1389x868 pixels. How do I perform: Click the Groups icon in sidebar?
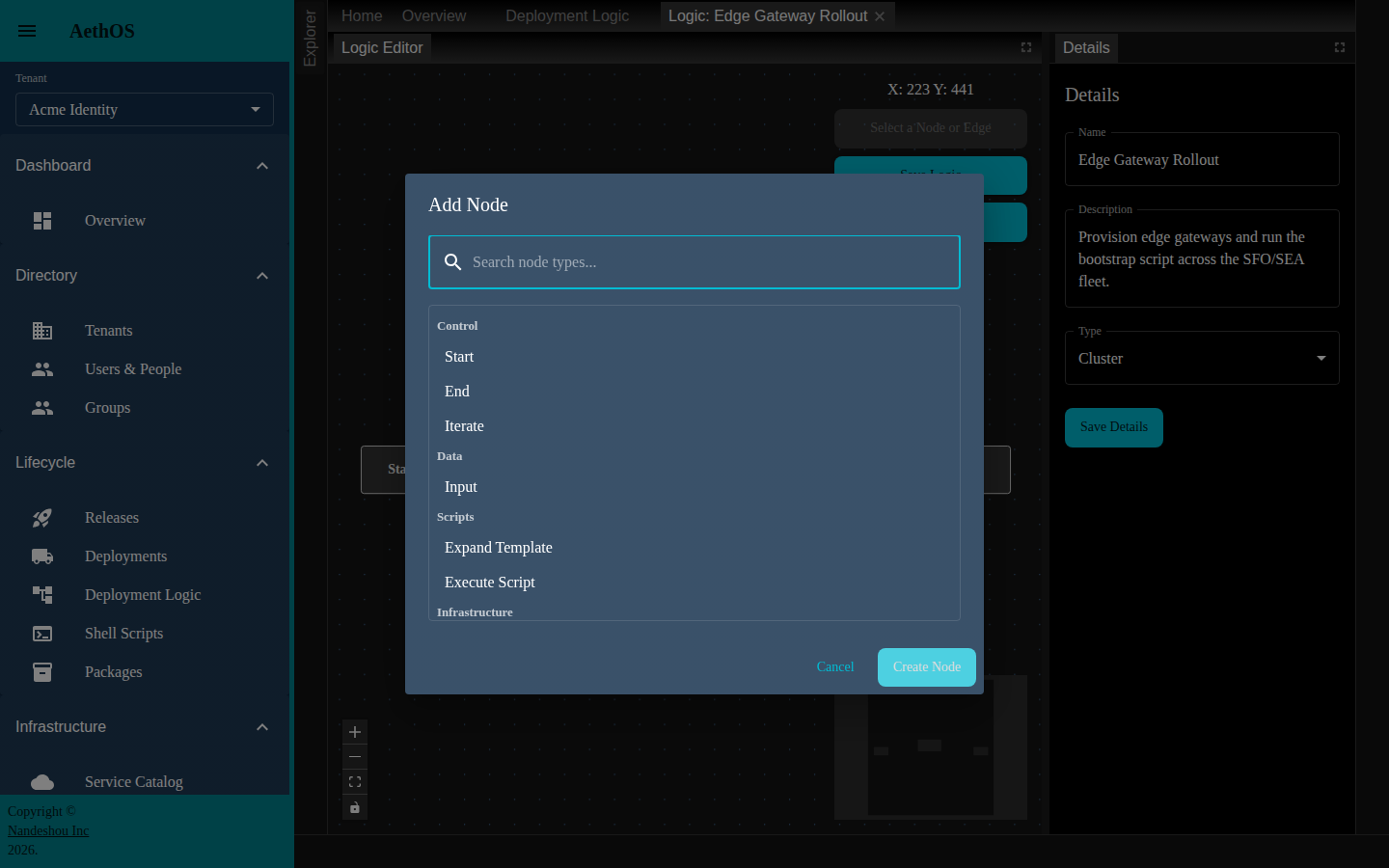(42, 408)
